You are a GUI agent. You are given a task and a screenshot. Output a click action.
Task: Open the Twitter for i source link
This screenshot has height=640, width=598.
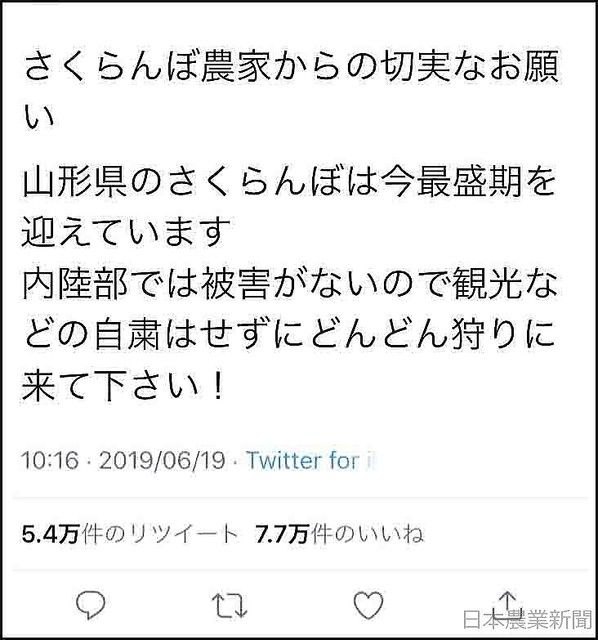click(x=310, y=461)
